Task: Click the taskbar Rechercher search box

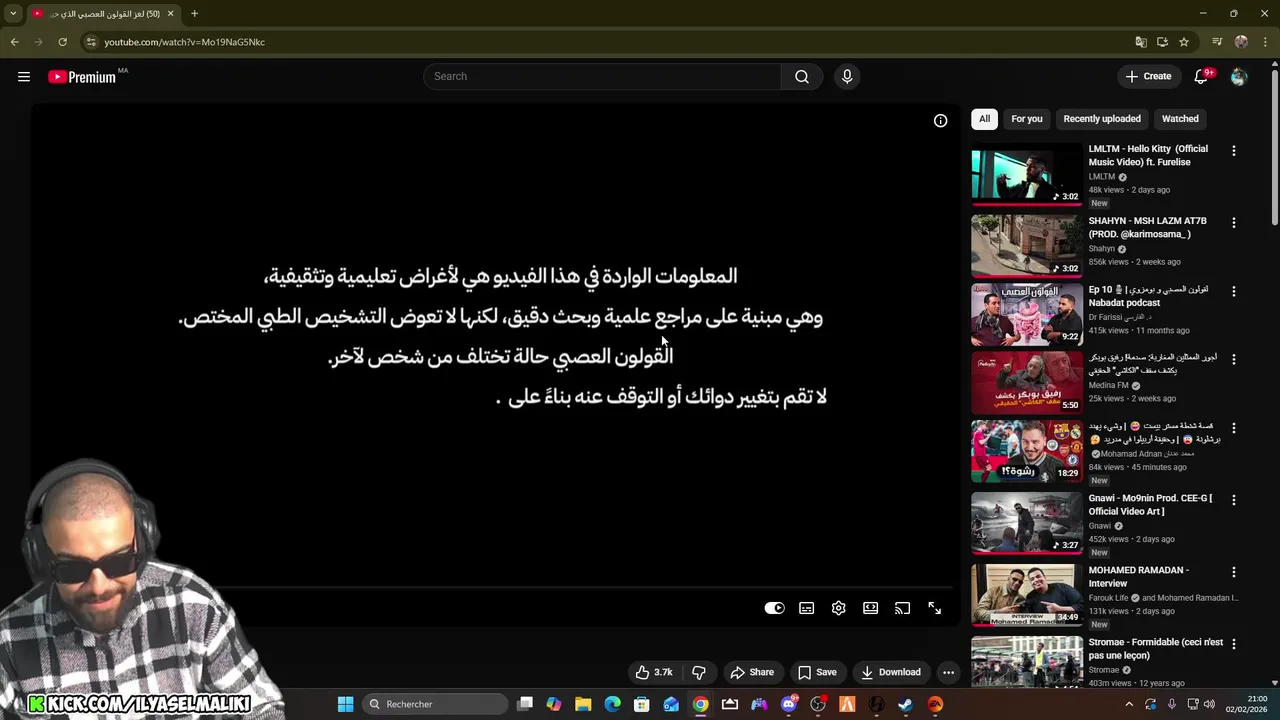Action: (434, 704)
